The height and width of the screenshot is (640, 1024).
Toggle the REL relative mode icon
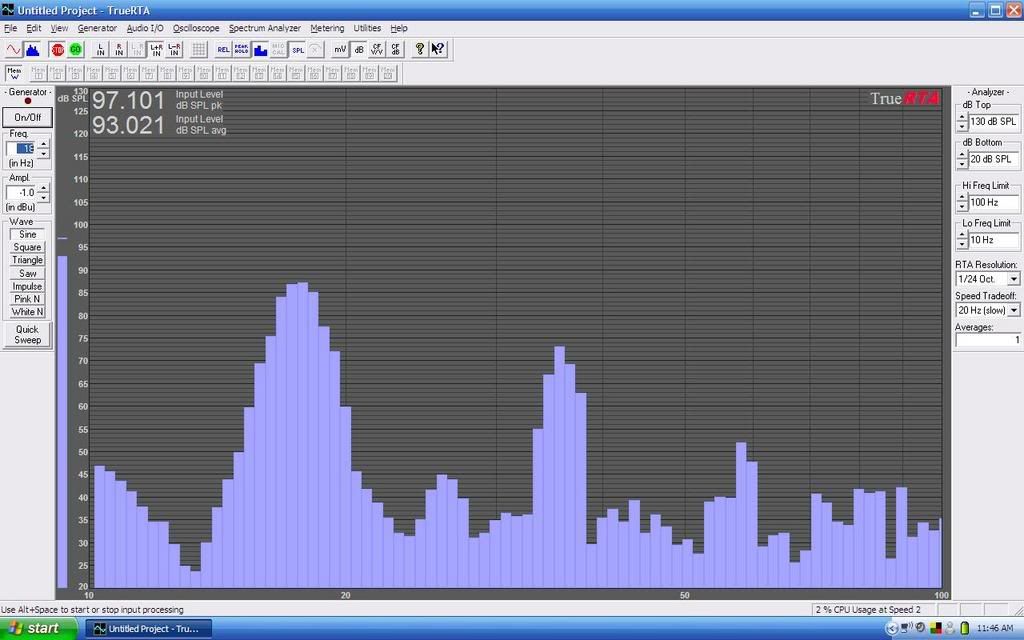tap(223, 50)
